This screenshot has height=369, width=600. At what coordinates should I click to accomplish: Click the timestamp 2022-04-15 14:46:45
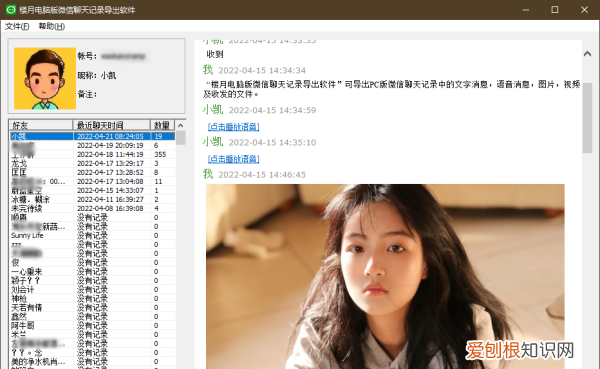pyautogui.click(x=262, y=175)
